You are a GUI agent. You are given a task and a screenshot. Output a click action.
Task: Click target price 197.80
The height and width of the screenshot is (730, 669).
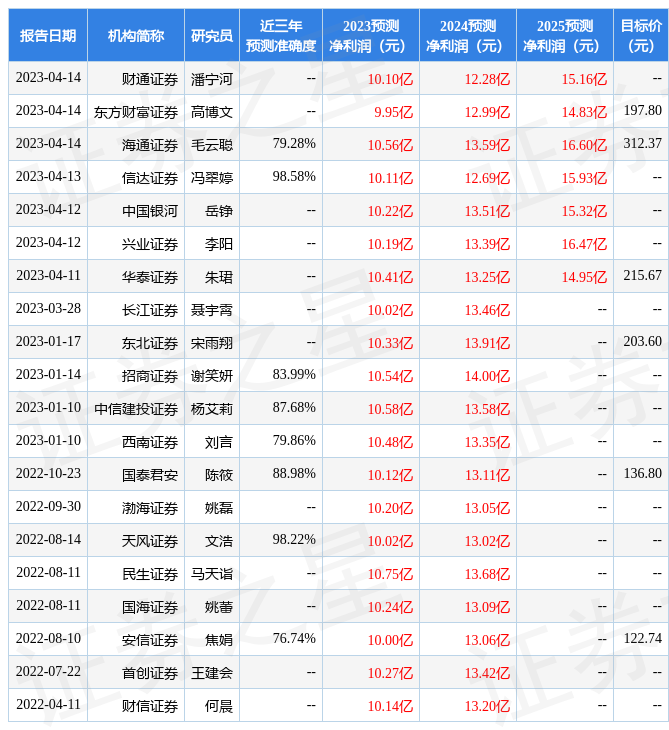click(x=642, y=110)
